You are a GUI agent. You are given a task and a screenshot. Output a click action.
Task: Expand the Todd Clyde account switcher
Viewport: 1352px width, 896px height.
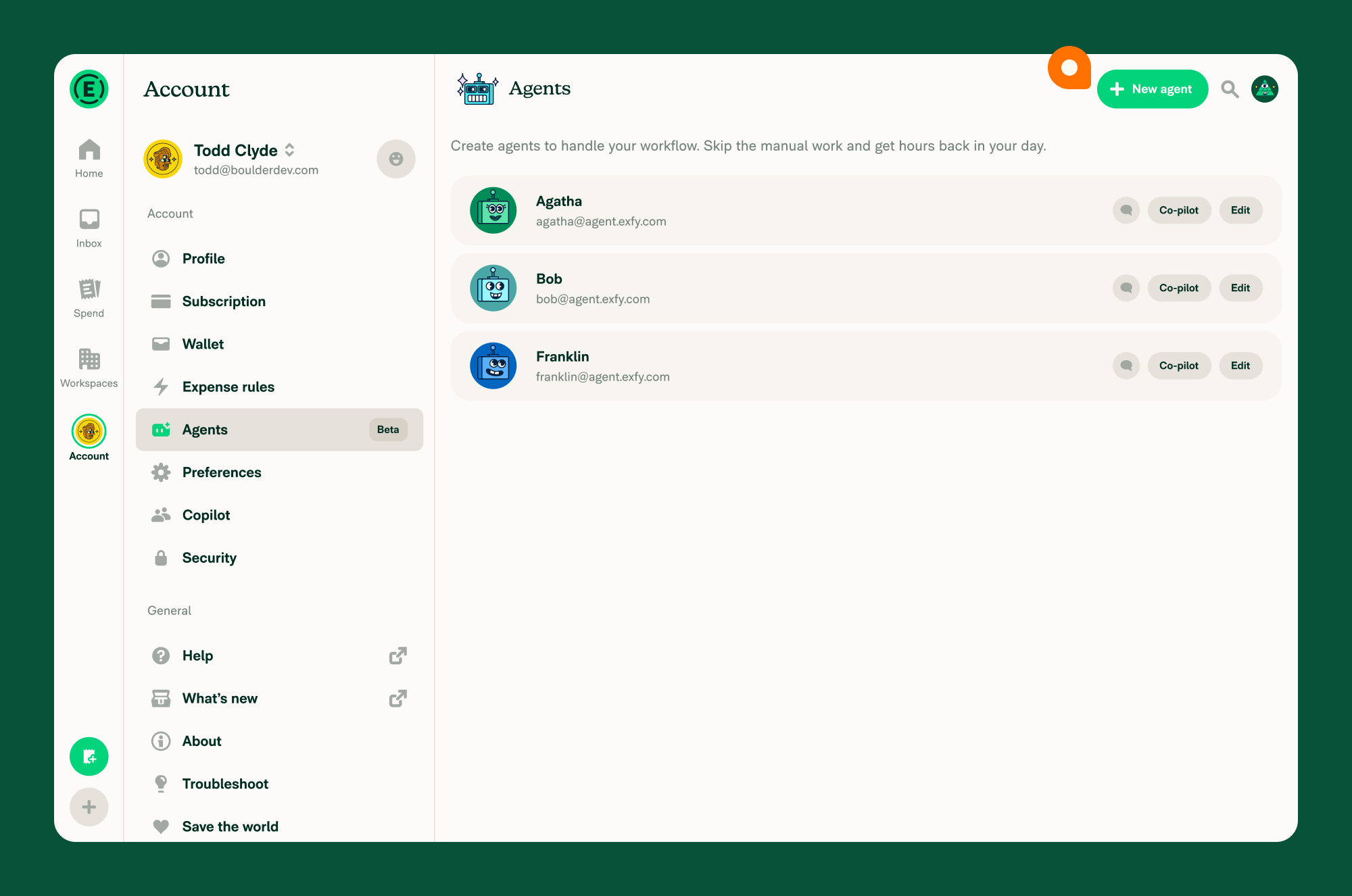click(x=289, y=150)
